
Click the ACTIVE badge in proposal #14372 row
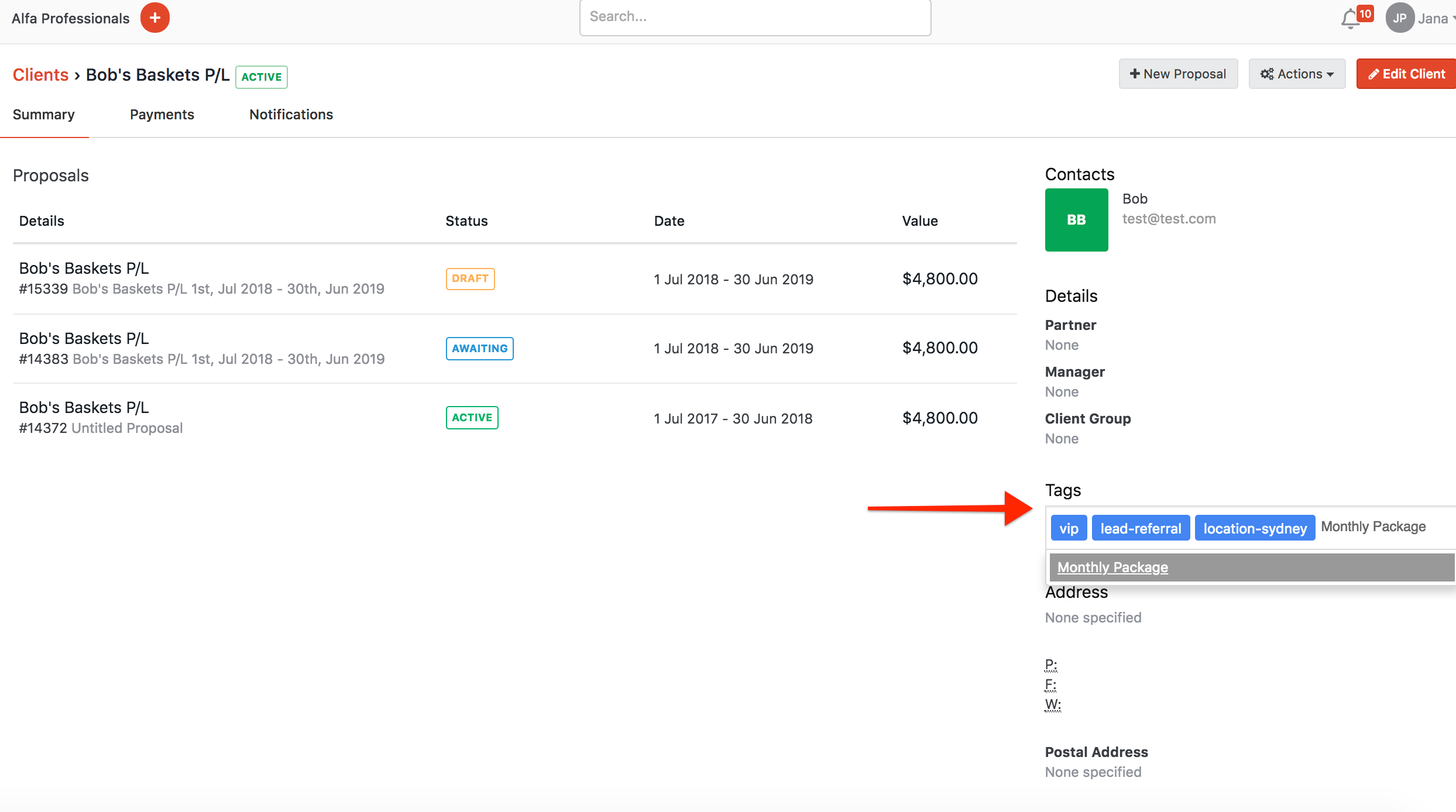tap(472, 418)
